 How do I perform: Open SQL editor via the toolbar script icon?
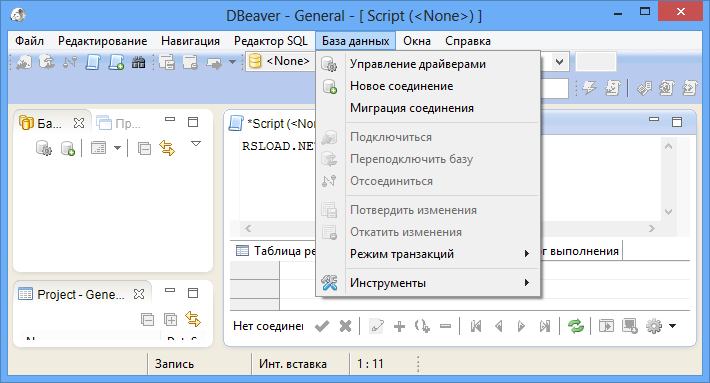tap(93, 62)
